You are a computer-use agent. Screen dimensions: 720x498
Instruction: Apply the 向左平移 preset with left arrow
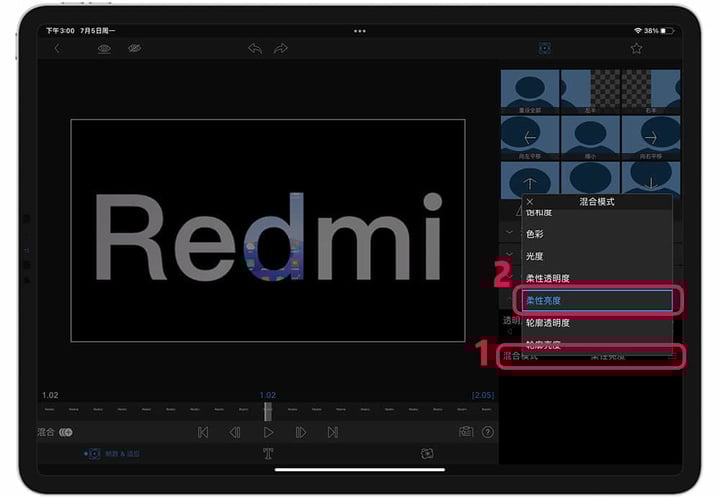point(530,137)
